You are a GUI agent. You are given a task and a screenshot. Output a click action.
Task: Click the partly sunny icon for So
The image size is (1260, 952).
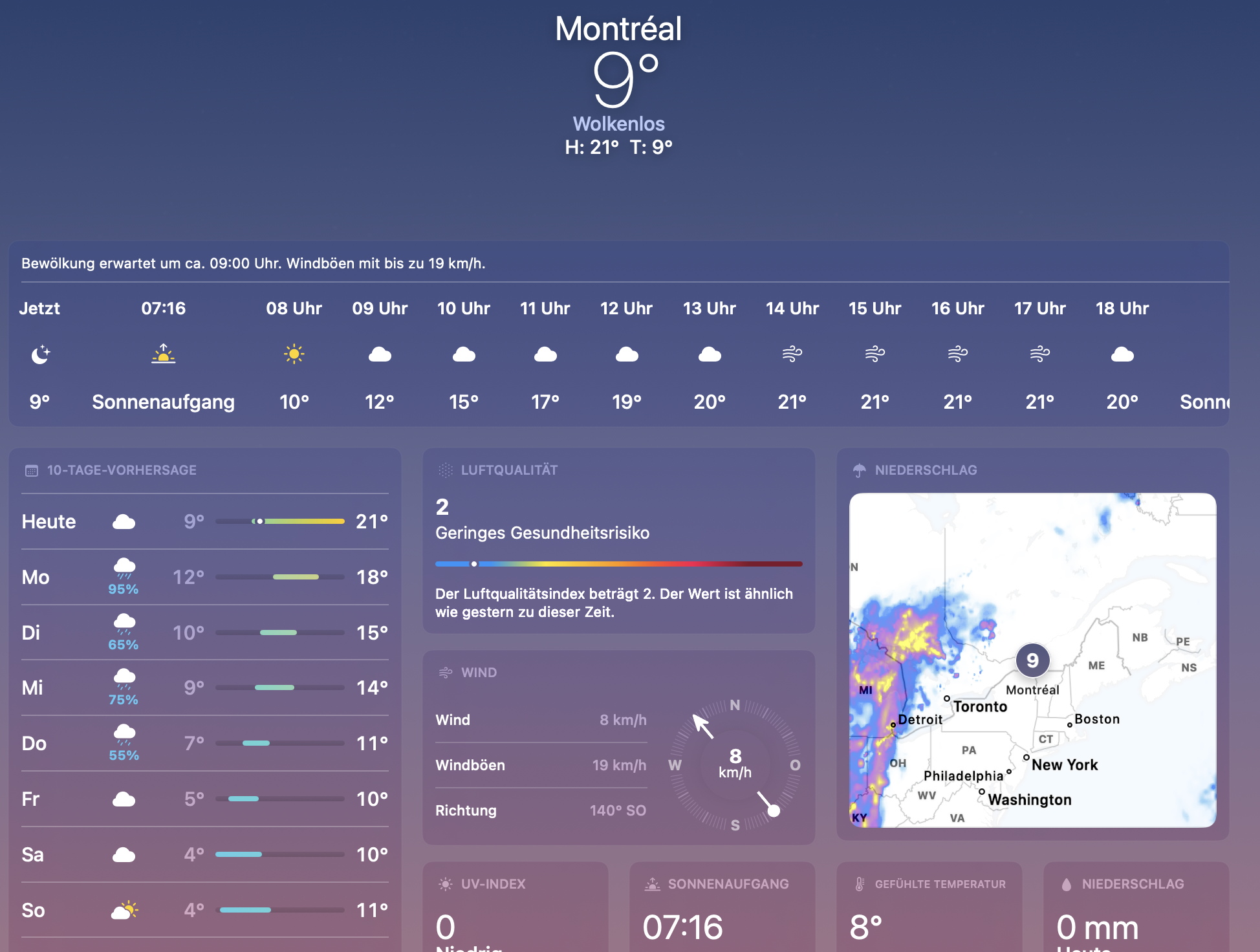pyautogui.click(x=124, y=910)
